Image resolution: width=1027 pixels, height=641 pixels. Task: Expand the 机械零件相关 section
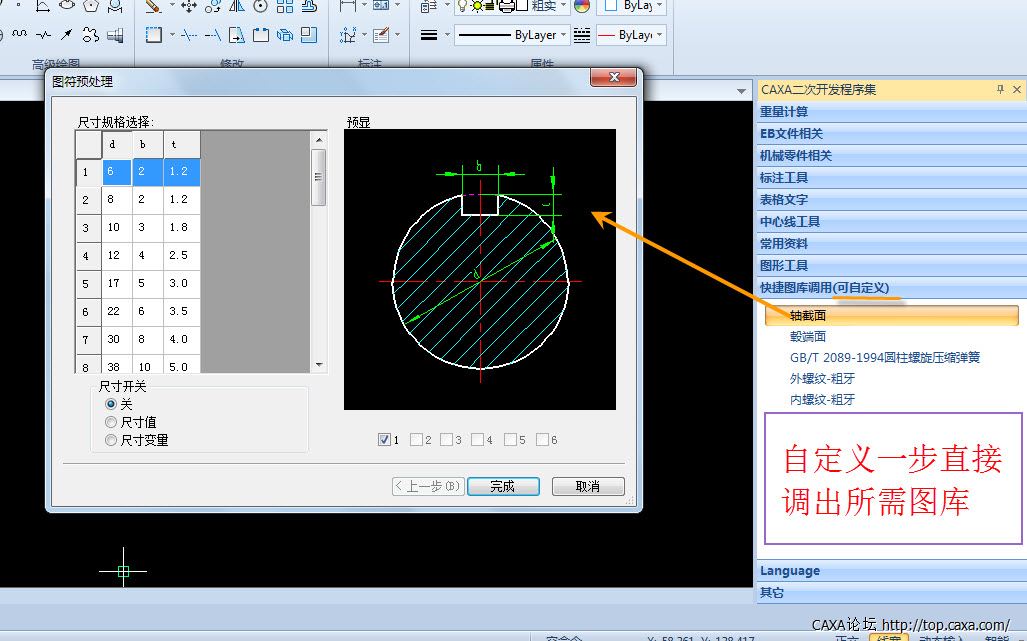796,156
